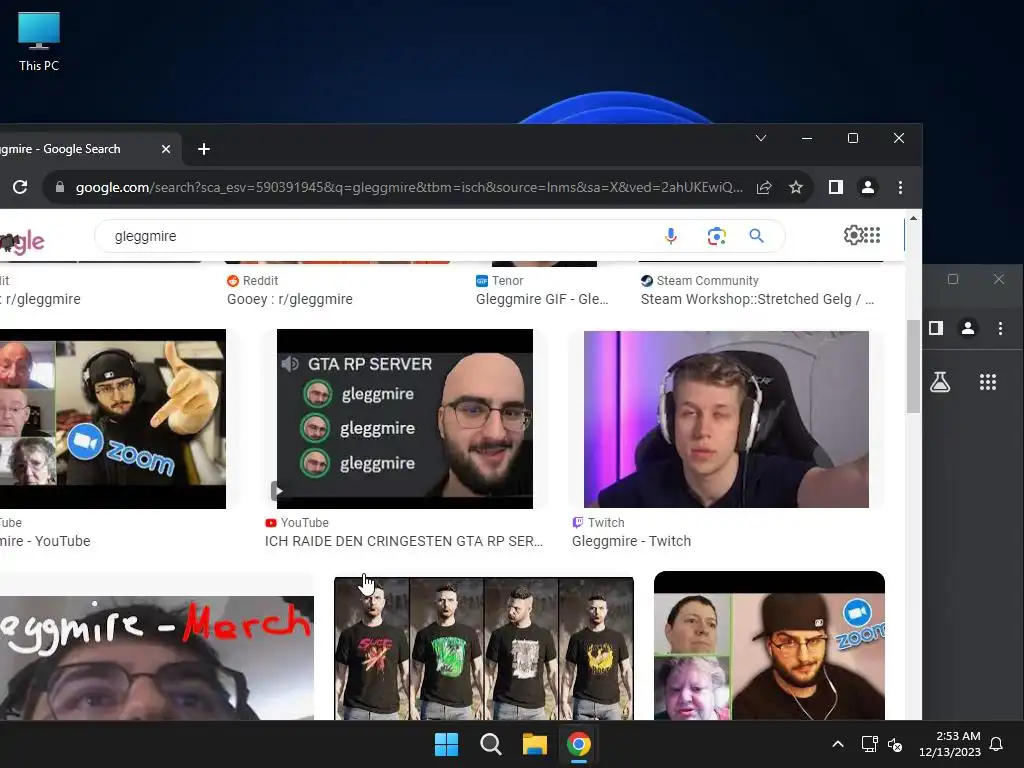
Task: Open Gleggmire - Twitch link
Action: point(631,541)
